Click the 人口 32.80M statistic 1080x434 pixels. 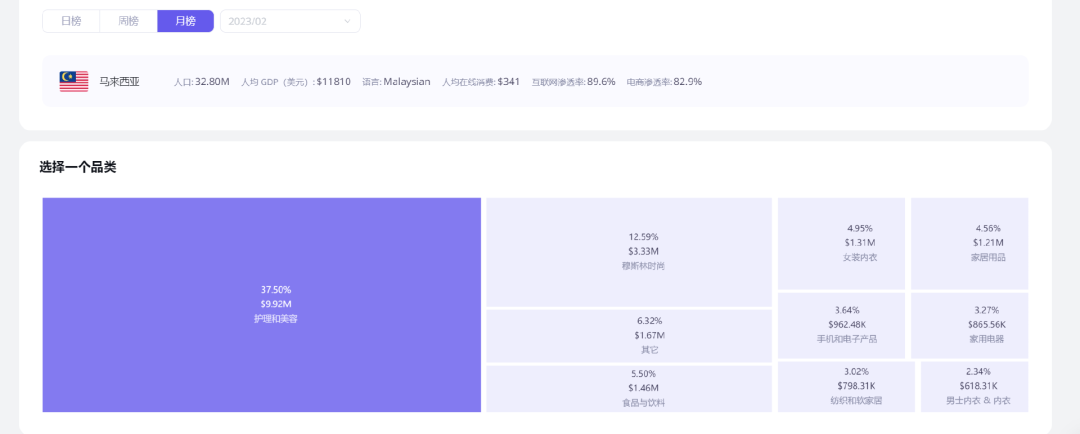point(202,82)
